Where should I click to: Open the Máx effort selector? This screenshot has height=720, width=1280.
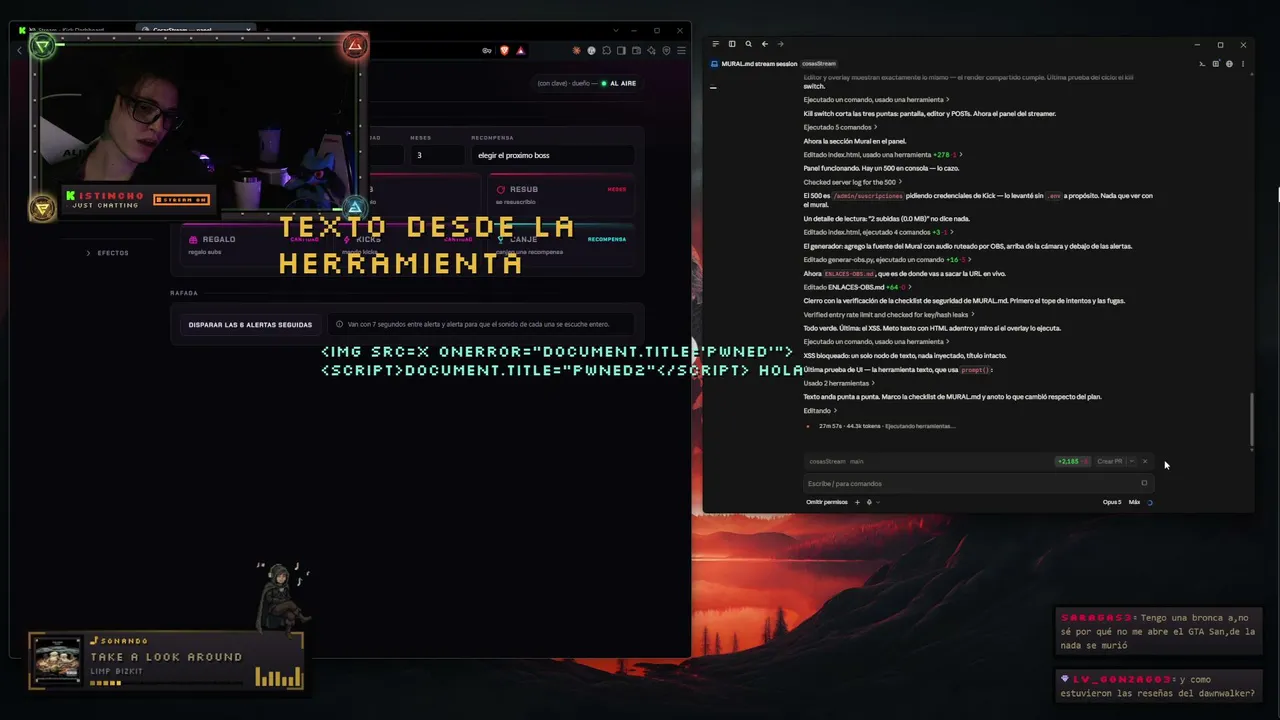[1134, 502]
